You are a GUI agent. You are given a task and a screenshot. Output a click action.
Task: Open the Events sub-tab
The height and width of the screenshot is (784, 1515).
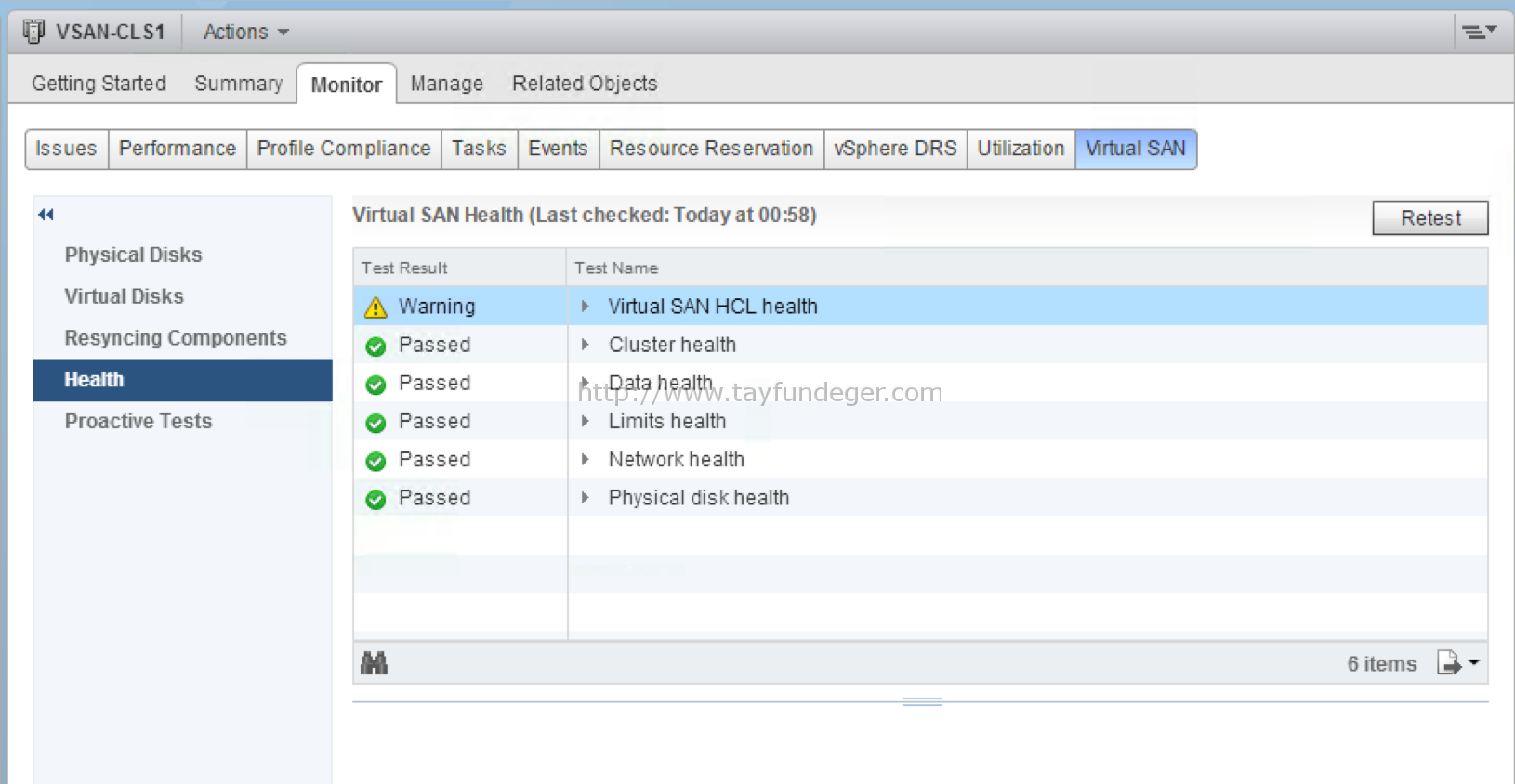coord(559,149)
